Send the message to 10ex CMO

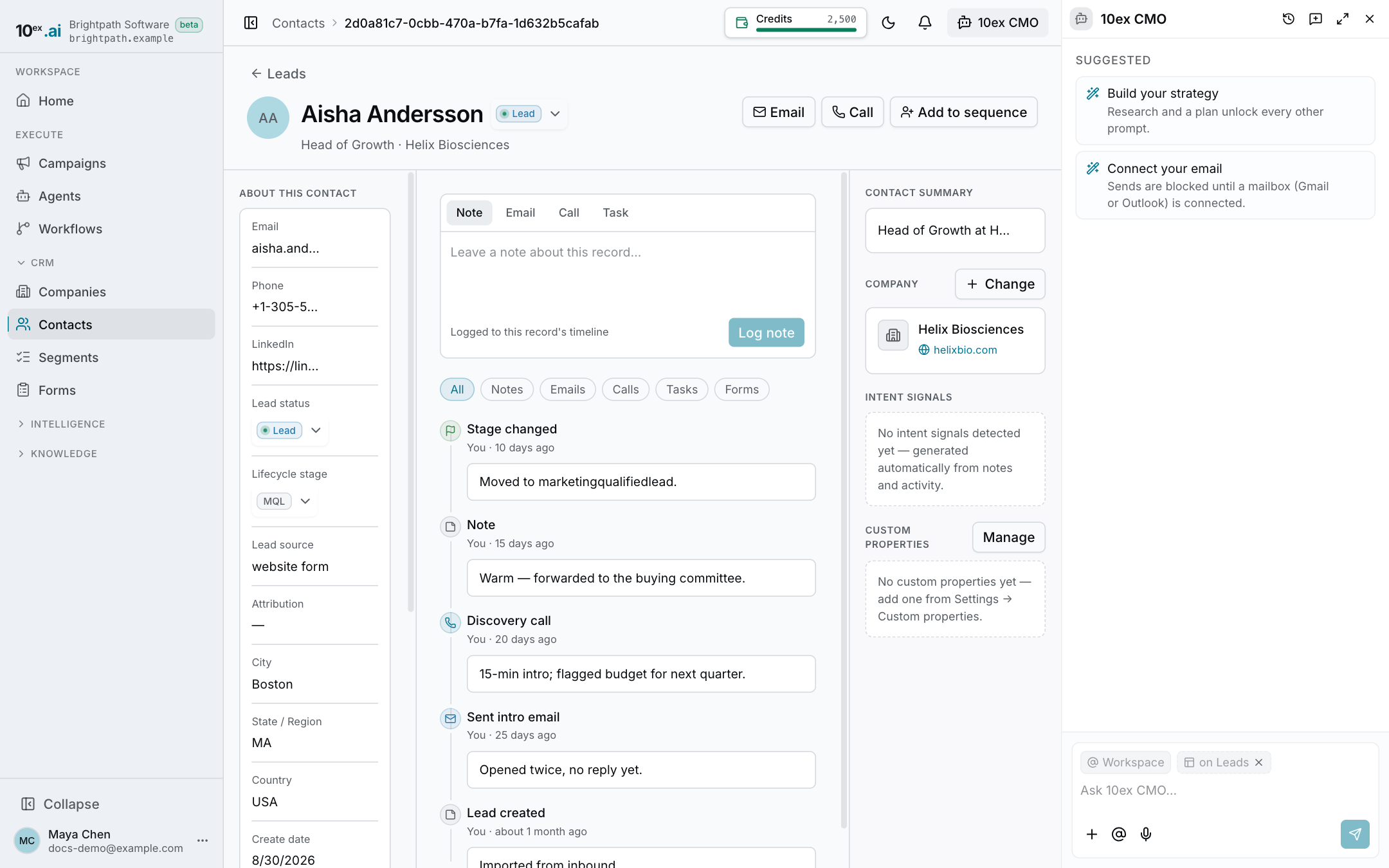pos(1355,834)
